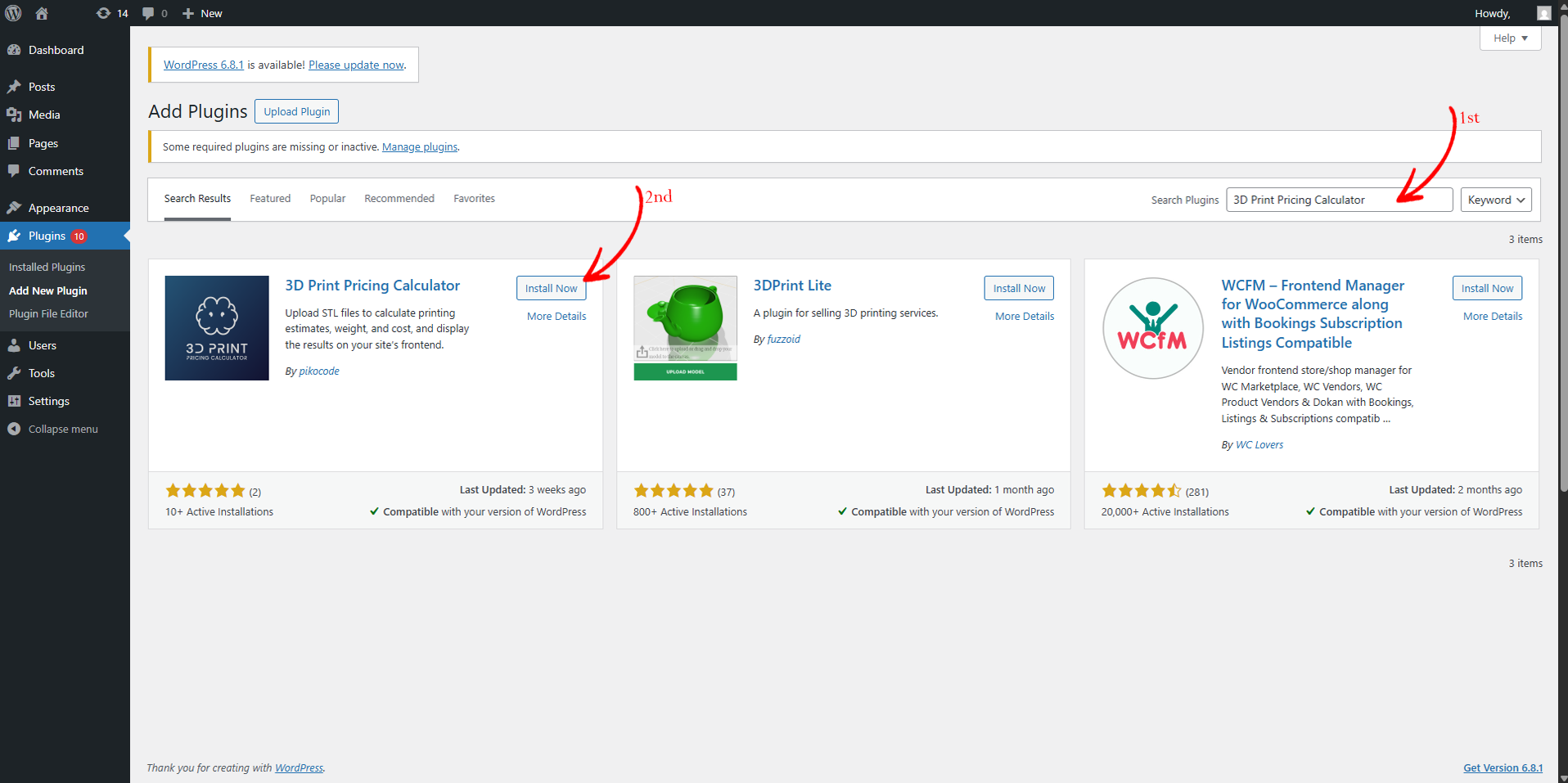Switch to the Featured tab
This screenshot has height=783, width=1568.
270,199
